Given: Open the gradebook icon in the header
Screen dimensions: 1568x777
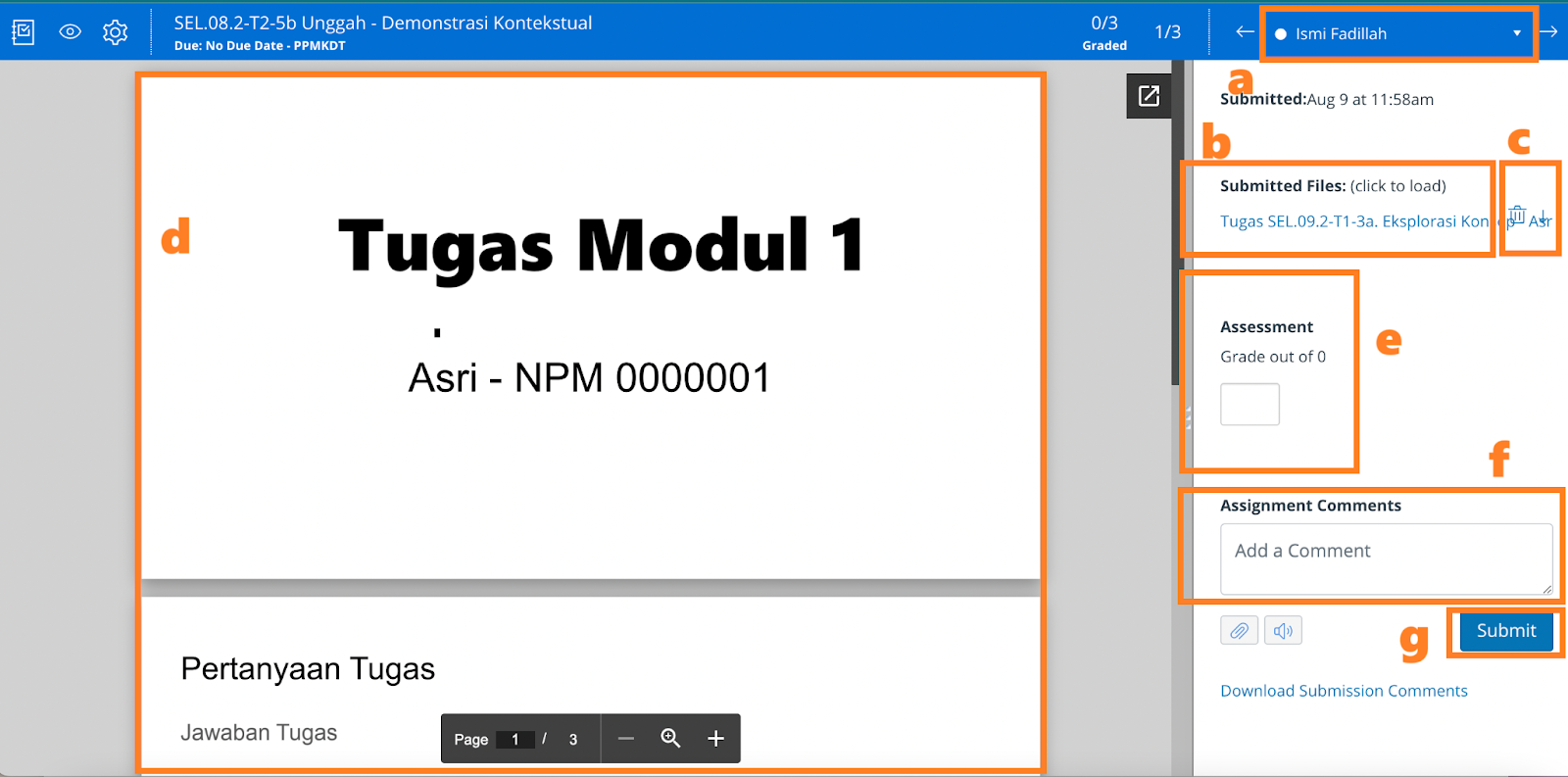Looking at the screenshot, I should click(24, 32).
